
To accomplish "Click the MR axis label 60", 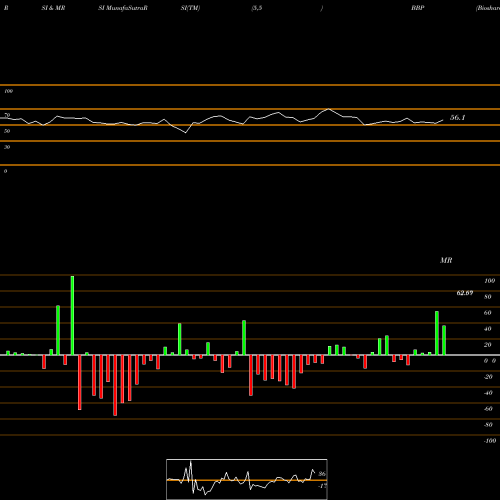I will [488, 313].
